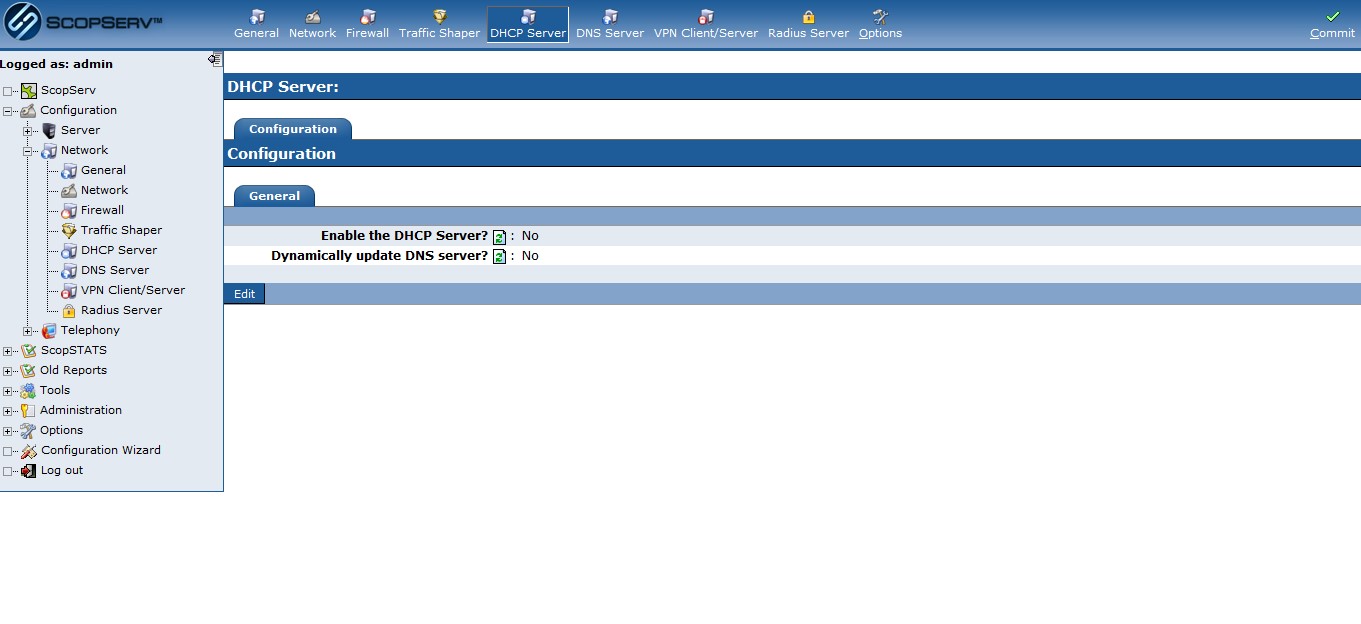Click the Commit checkmark icon
Image resolution: width=1361 pixels, height=624 pixels.
(1332, 17)
